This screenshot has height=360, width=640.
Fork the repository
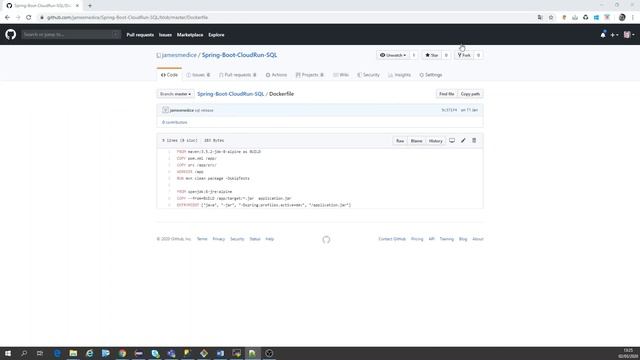click(x=464, y=55)
